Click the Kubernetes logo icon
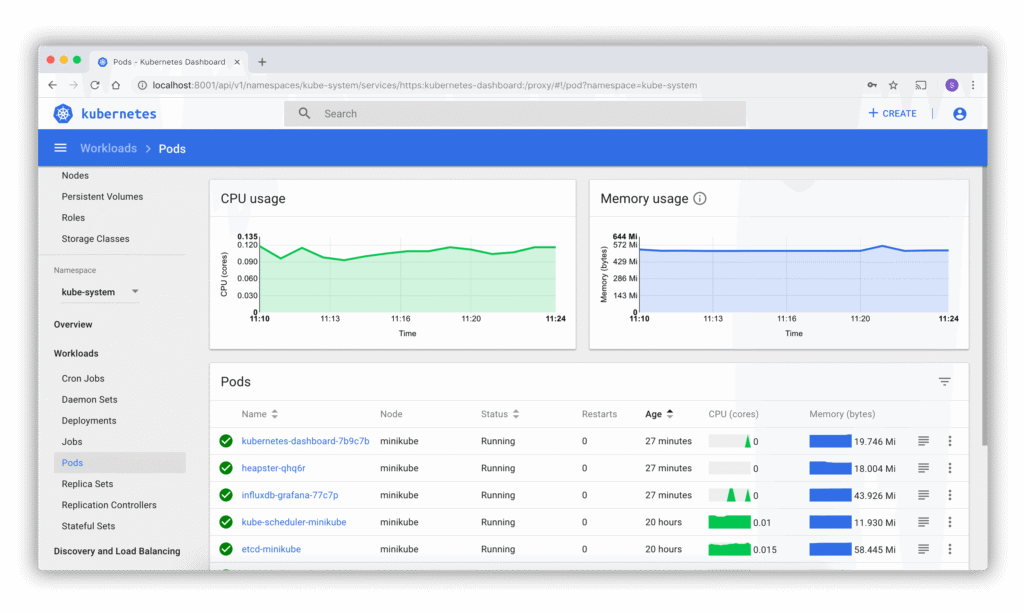Image resolution: width=1024 pixels, height=612 pixels. coord(63,114)
